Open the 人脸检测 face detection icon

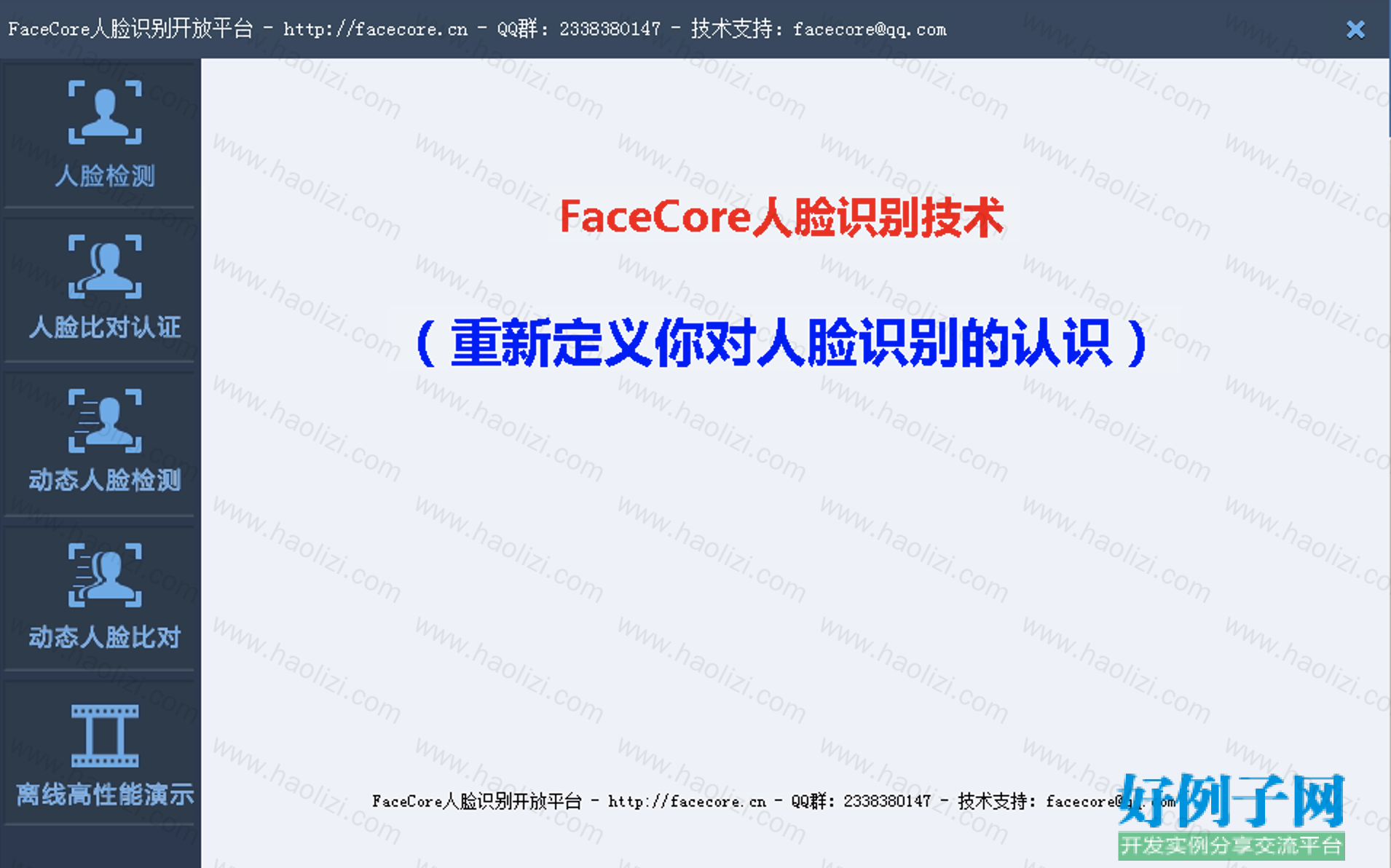point(105,112)
